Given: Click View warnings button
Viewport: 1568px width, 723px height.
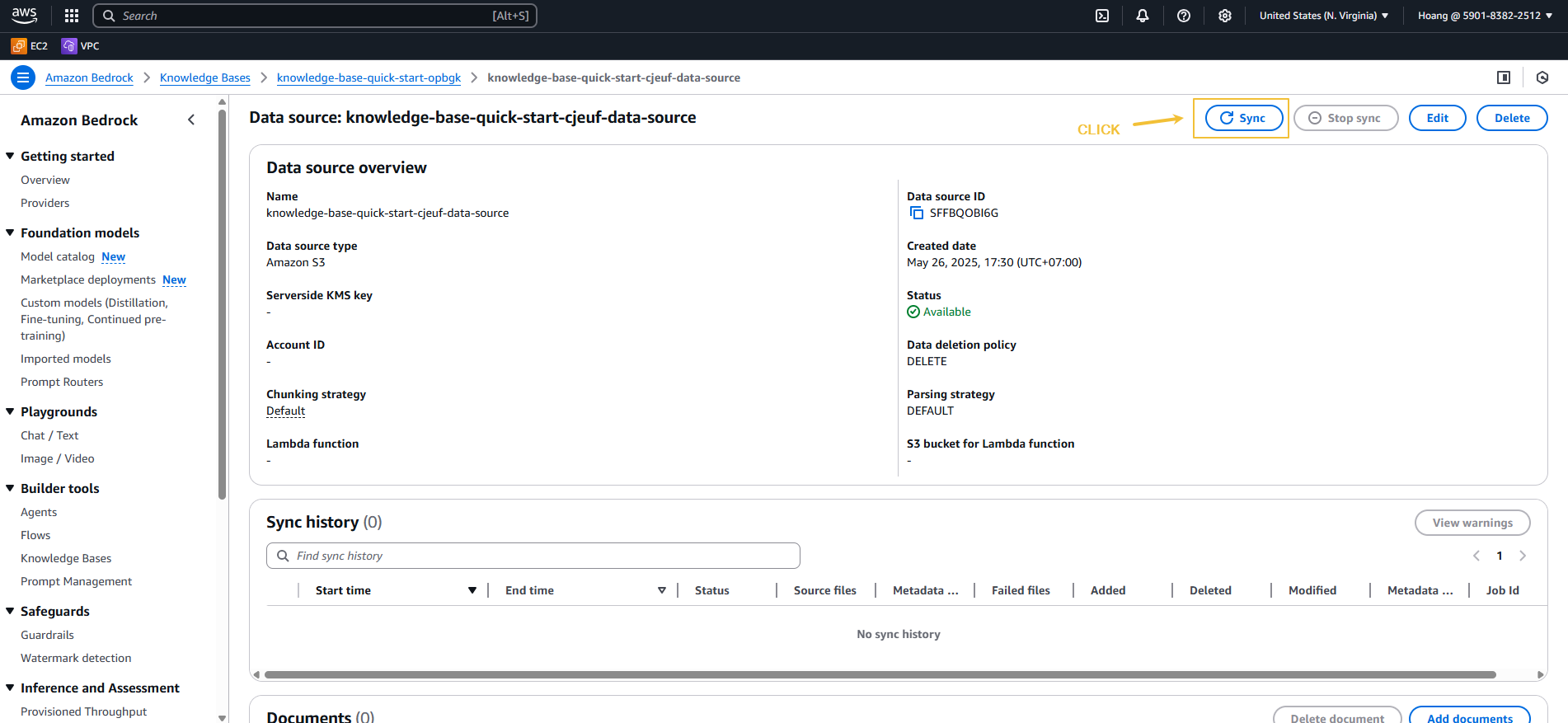Looking at the screenshot, I should [x=1472, y=523].
